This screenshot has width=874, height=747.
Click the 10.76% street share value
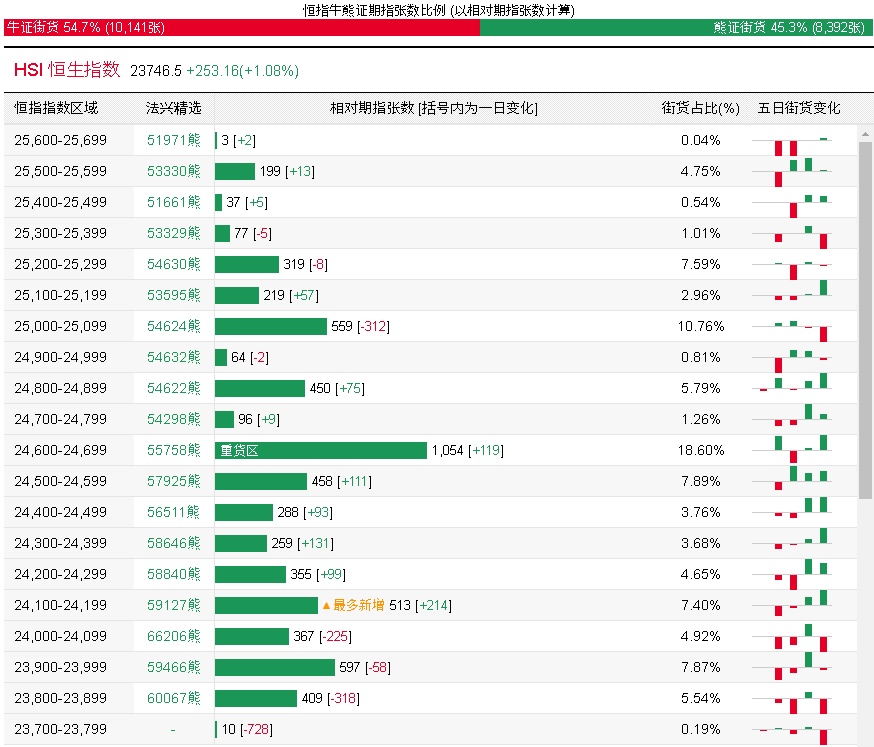701,326
